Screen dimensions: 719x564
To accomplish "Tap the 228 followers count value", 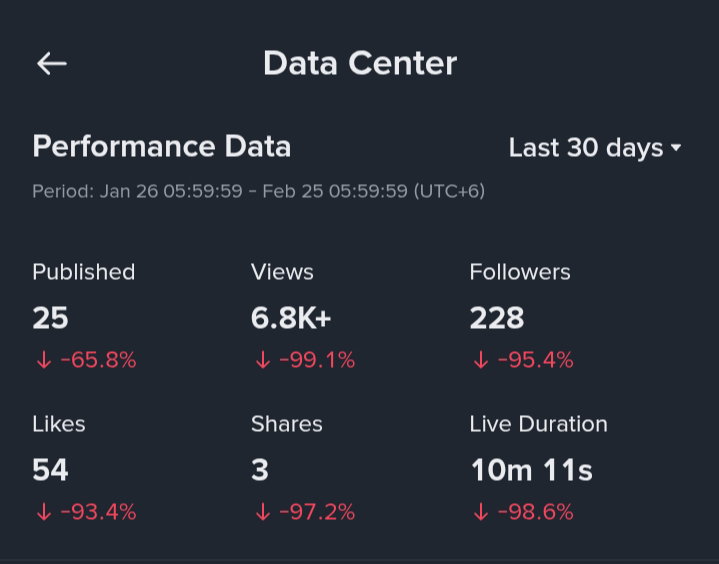I will (497, 318).
